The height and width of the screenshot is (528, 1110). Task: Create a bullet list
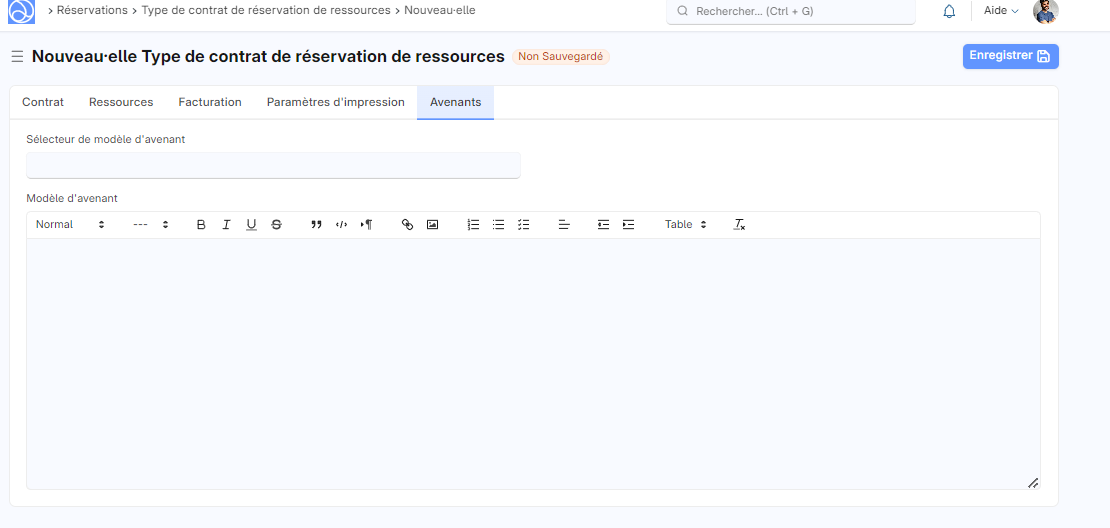498,224
